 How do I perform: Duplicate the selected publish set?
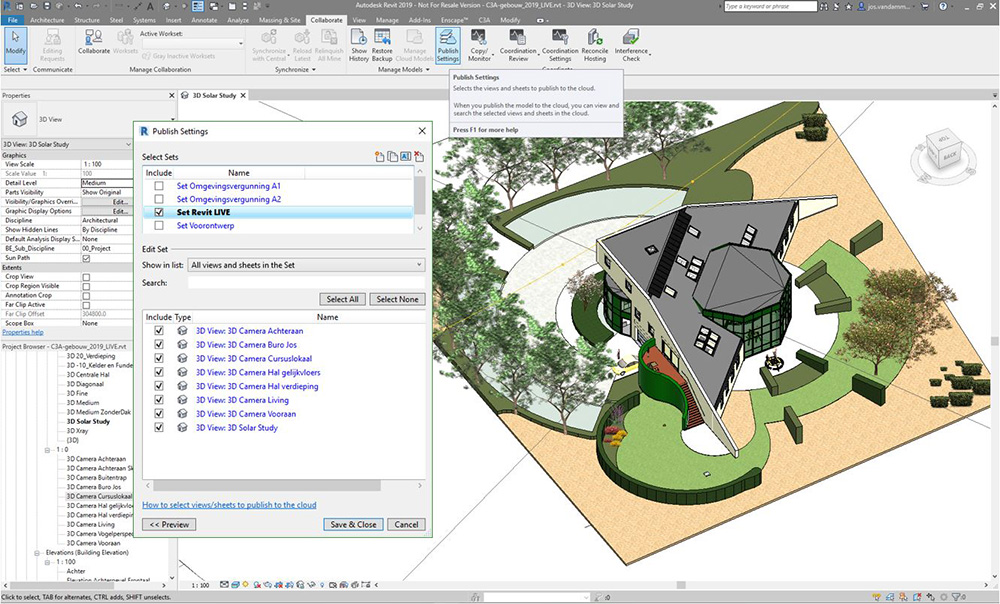pos(392,156)
